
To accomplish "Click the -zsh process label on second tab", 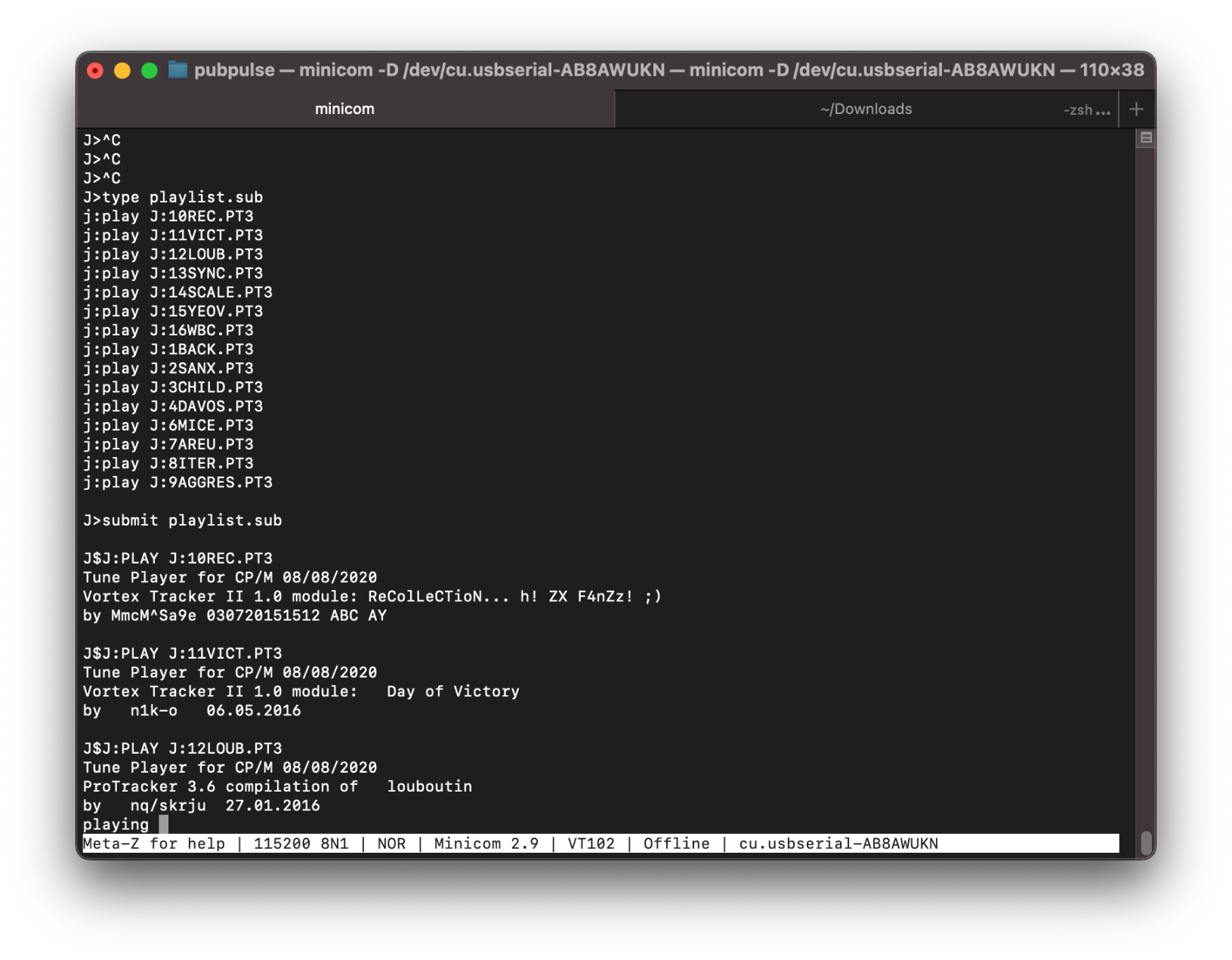I will (x=1085, y=110).
